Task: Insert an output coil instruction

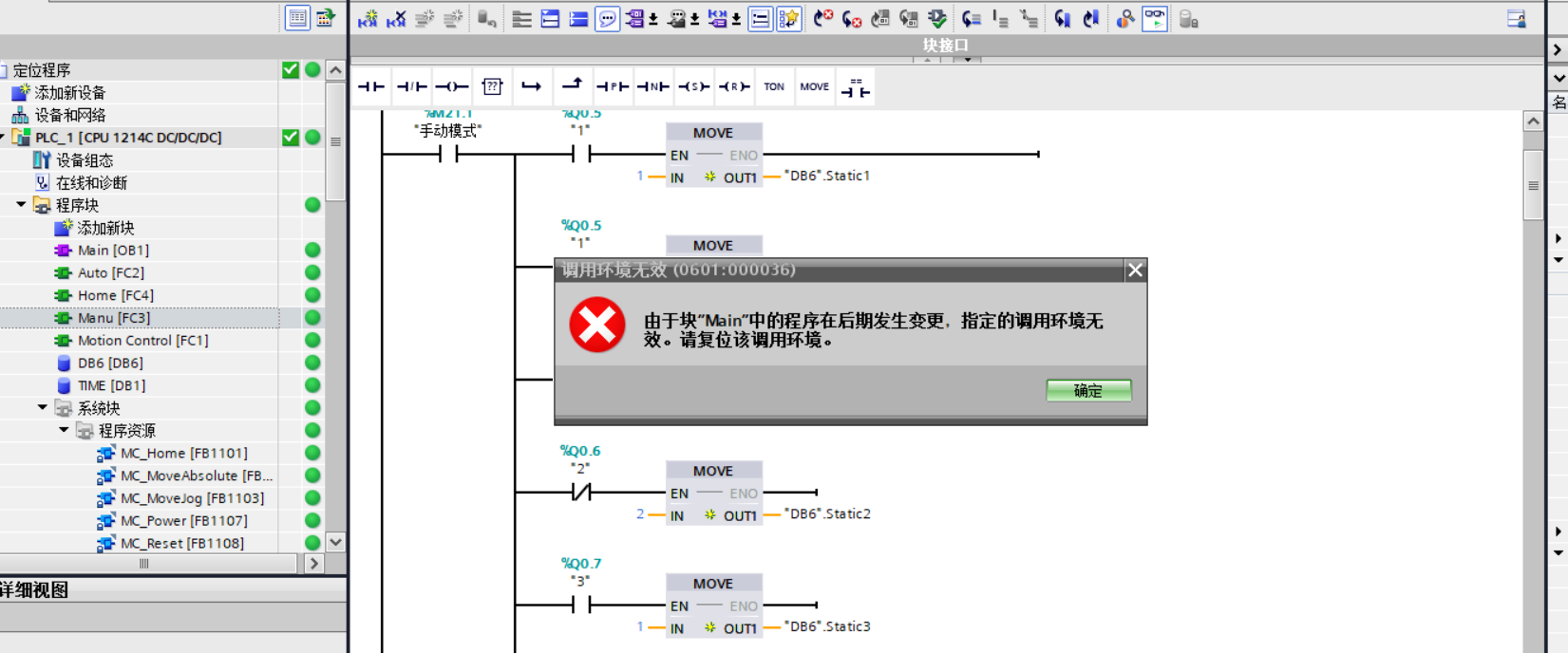Action: click(x=451, y=87)
